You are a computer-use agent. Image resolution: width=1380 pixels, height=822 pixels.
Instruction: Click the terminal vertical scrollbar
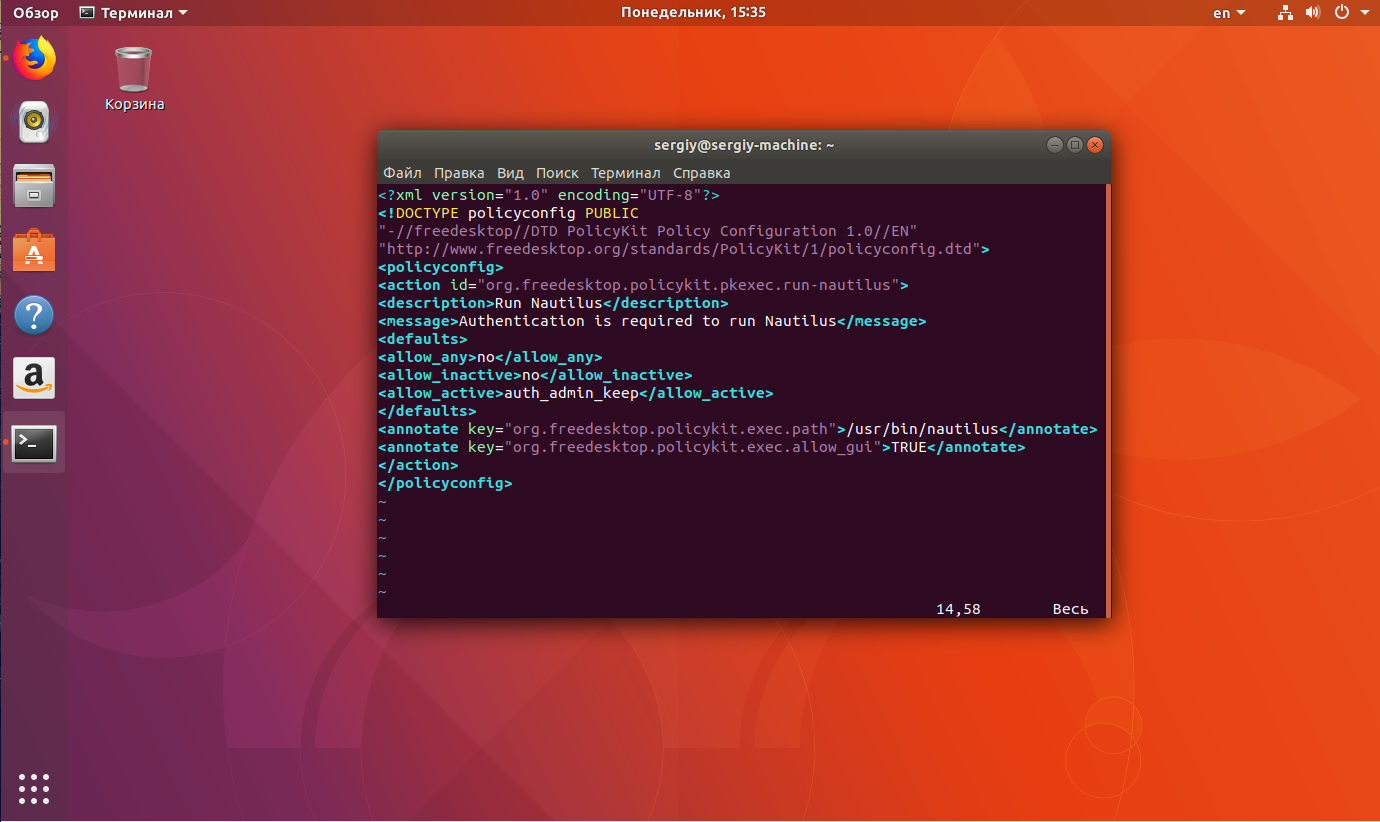[x=1107, y=400]
